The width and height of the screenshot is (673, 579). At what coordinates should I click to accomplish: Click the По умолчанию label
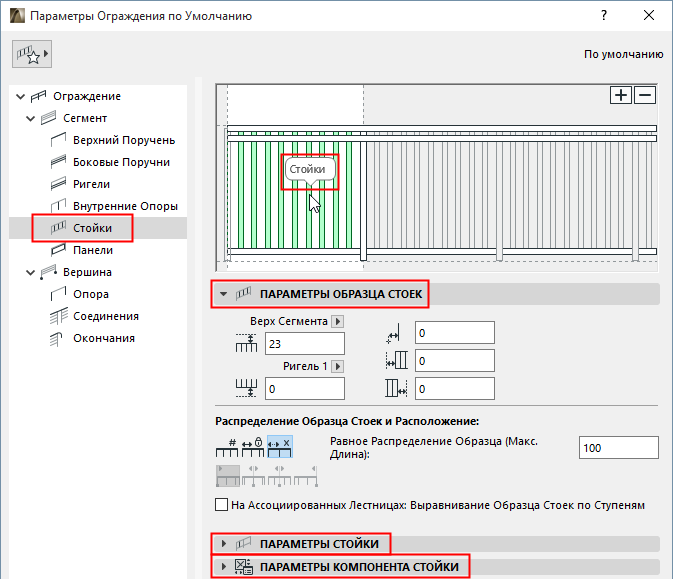pos(623,54)
